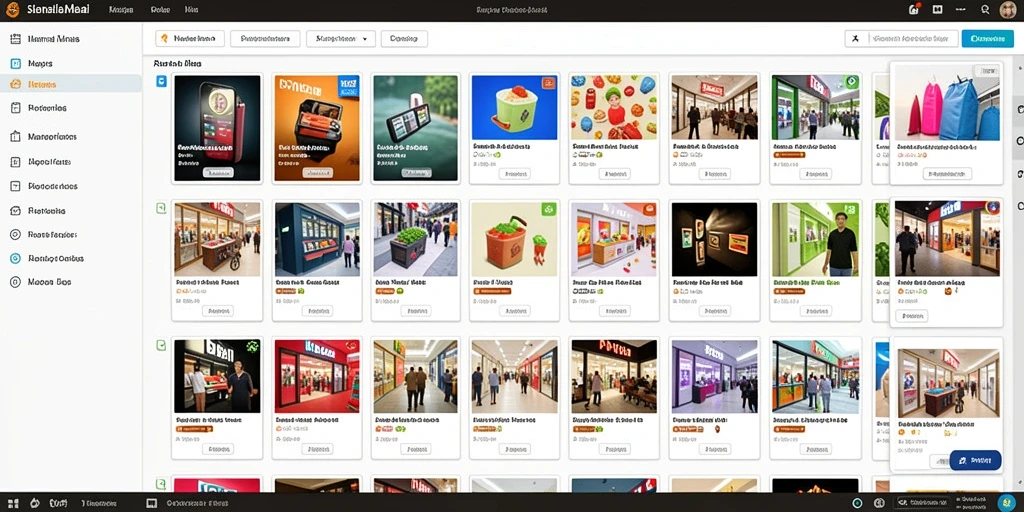Click the dark blue floating button bottom right
The width and height of the screenshot is (1024, 512).
pos(975,460)
